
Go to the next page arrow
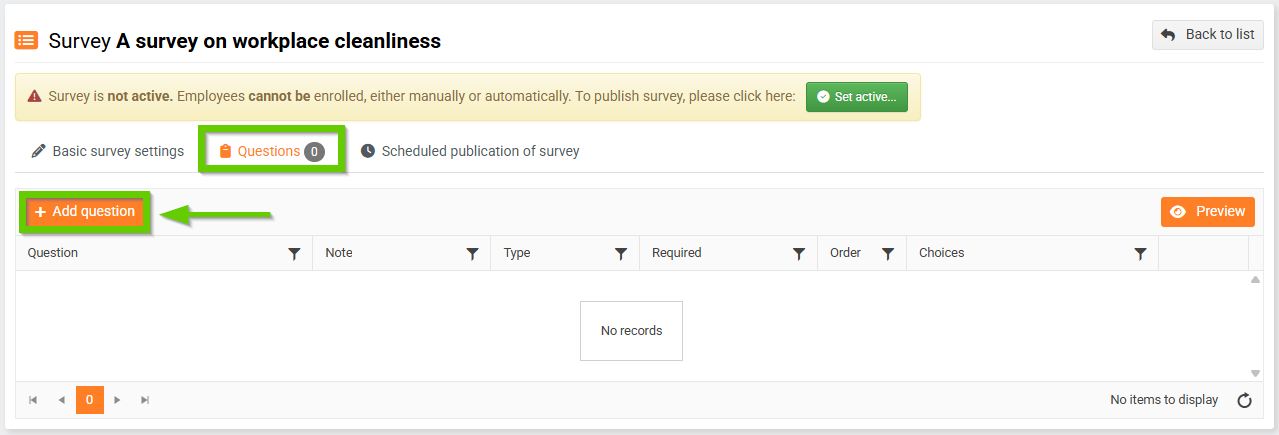coord(117,400)
